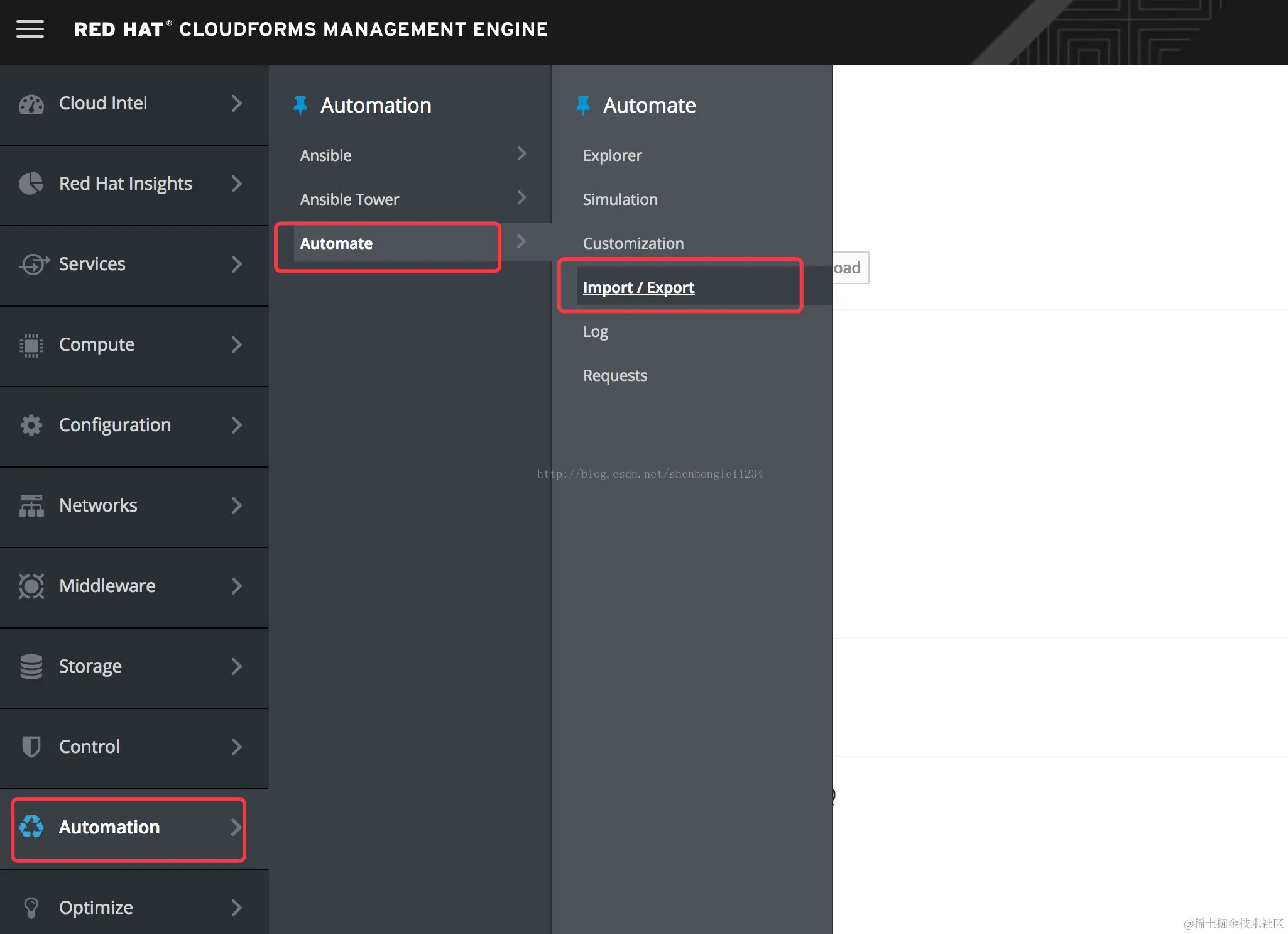This screenshot has width=1288, height=934.
Task: Expand the Ansible Tower submenu chevron
Action: [x=521, y=198]
